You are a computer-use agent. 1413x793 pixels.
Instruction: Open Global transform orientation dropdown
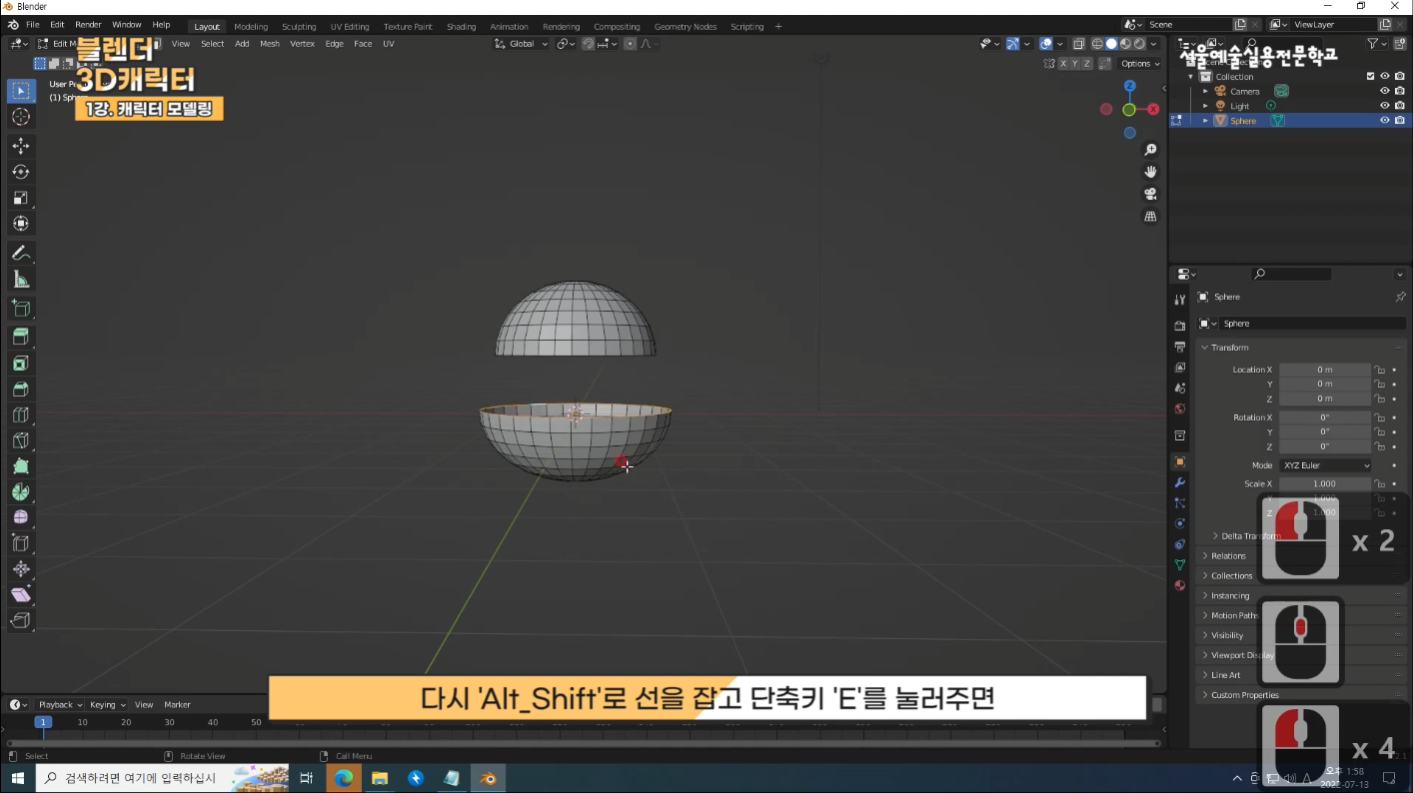pyautogui.click(x=522, y=44)
